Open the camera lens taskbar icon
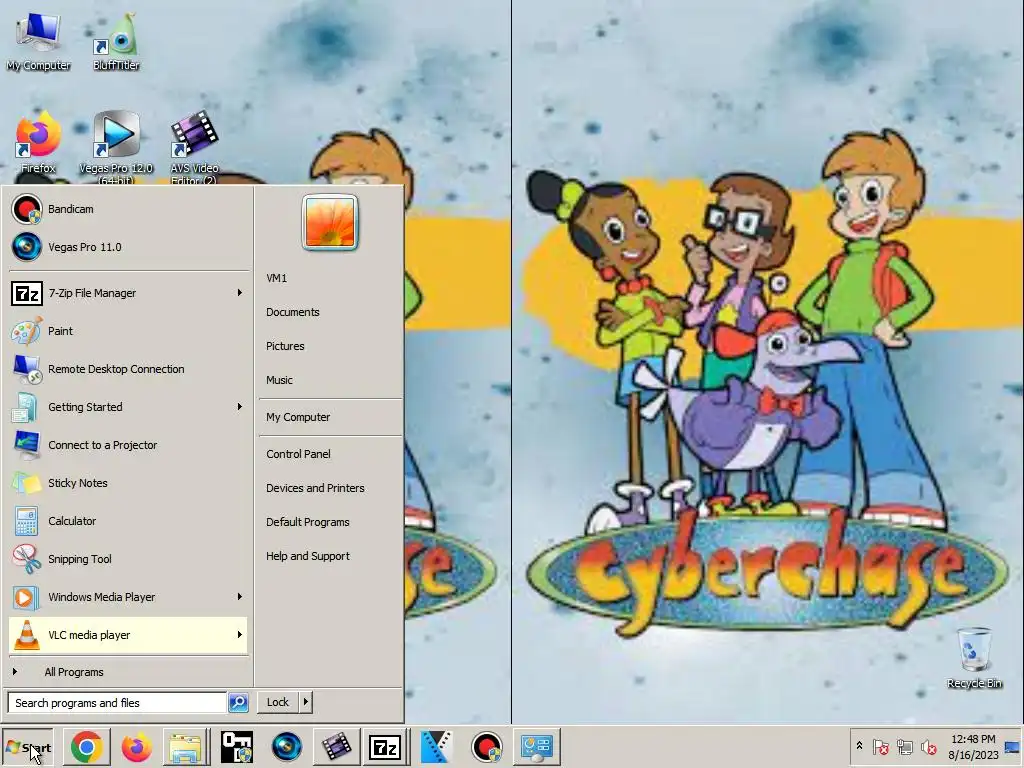Image resolution: width=1024 pixels, height=768 pixels. 286,747
